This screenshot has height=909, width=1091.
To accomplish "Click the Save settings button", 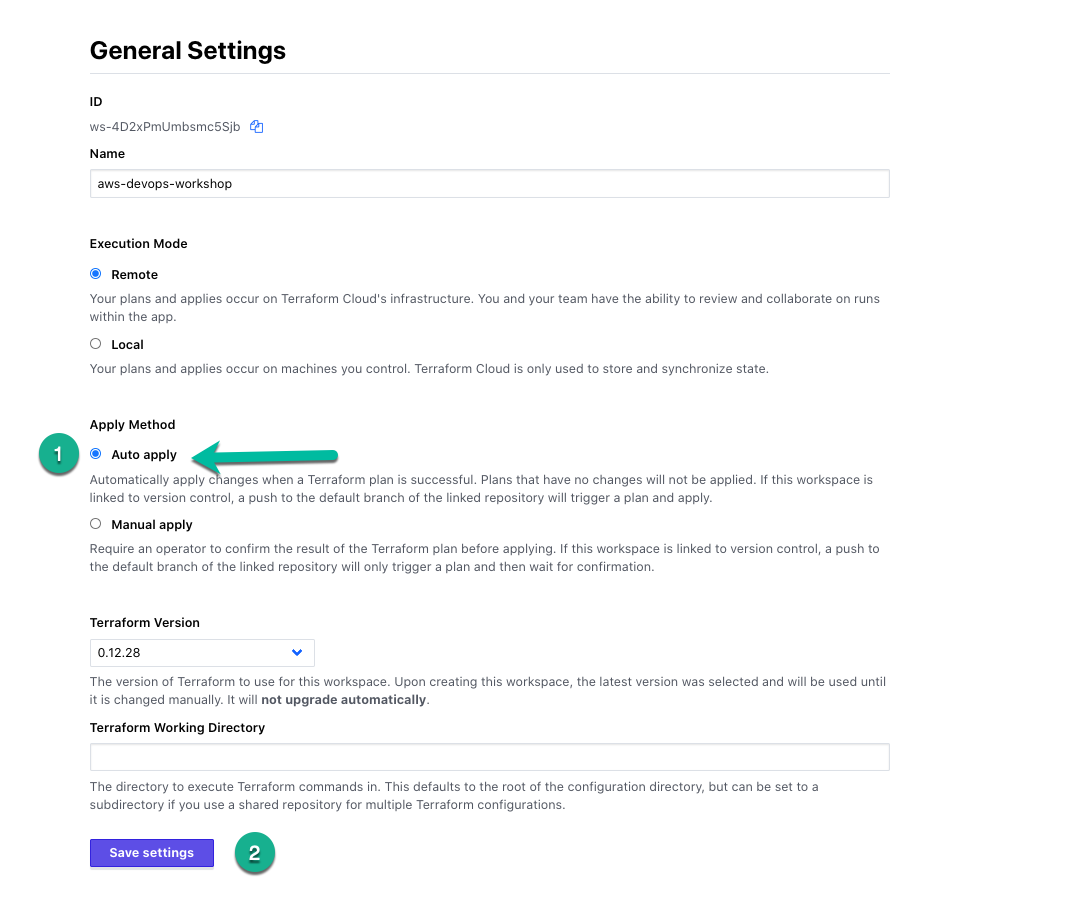I will [x=152, y=853].
